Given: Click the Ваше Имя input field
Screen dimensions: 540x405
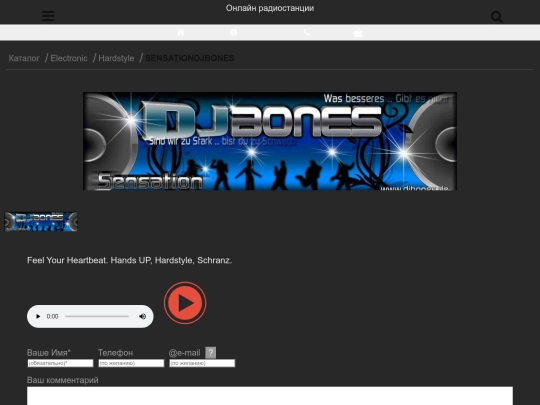Looking at the screenshot, I should pyautogui.click(x=60, y=363).
